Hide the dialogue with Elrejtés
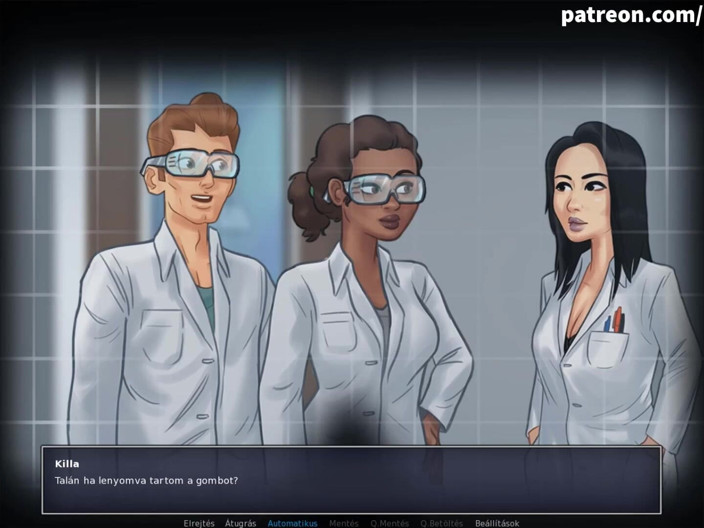The width and height of the screenshot is (704, 528). 199,523
